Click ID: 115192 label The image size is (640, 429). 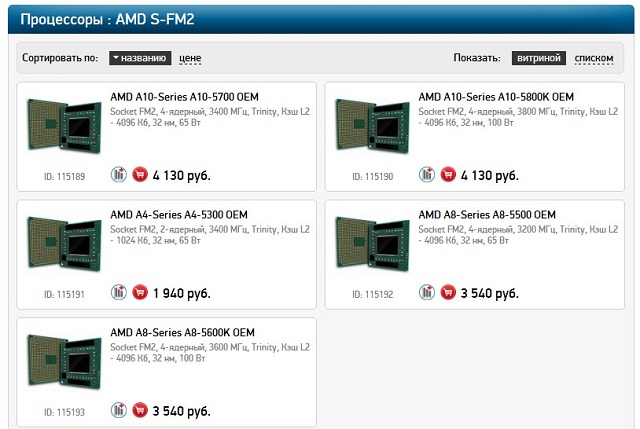coord(373,294)
